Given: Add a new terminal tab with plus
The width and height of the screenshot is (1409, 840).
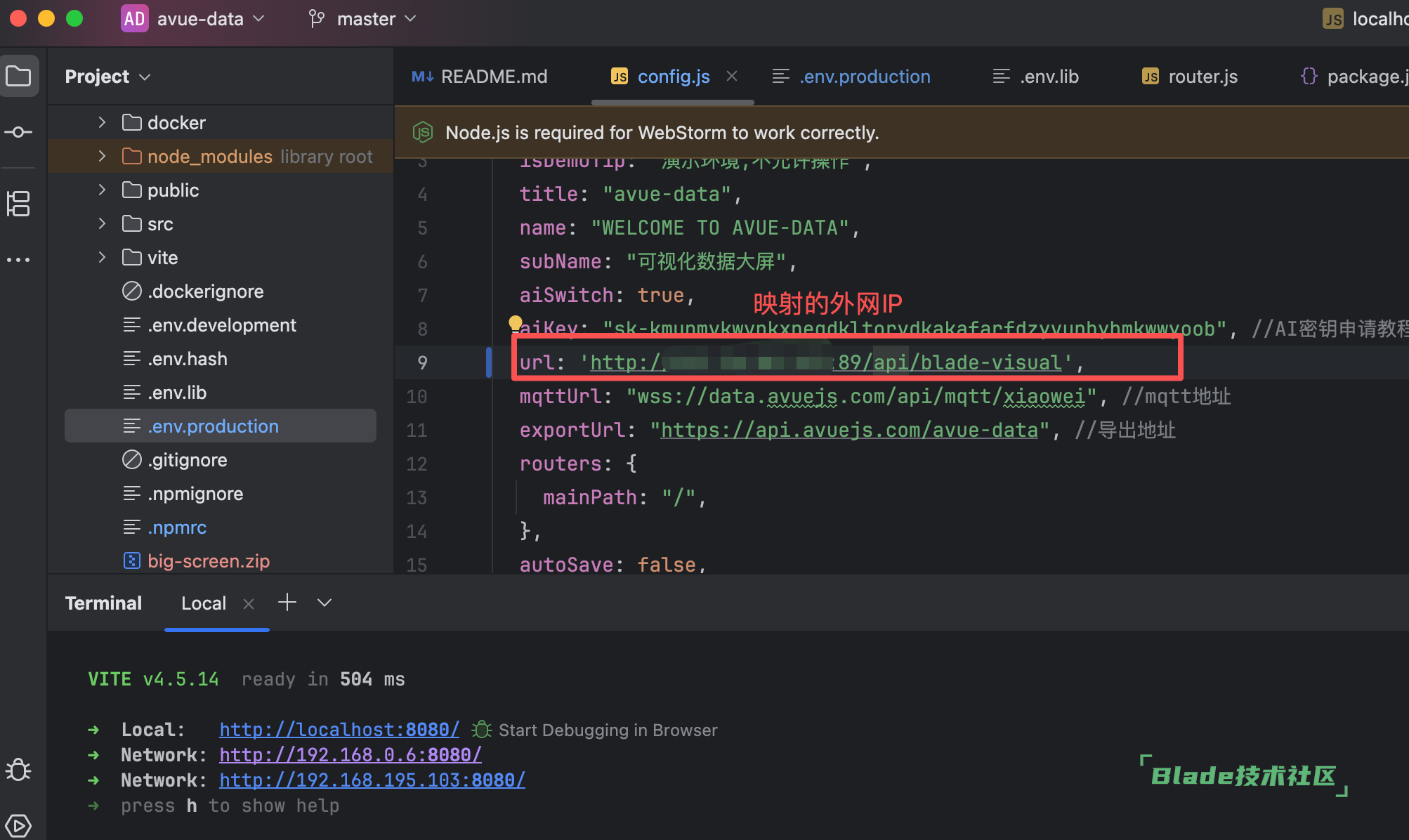Looking at the screenshot, I should (x=287, y=602).
